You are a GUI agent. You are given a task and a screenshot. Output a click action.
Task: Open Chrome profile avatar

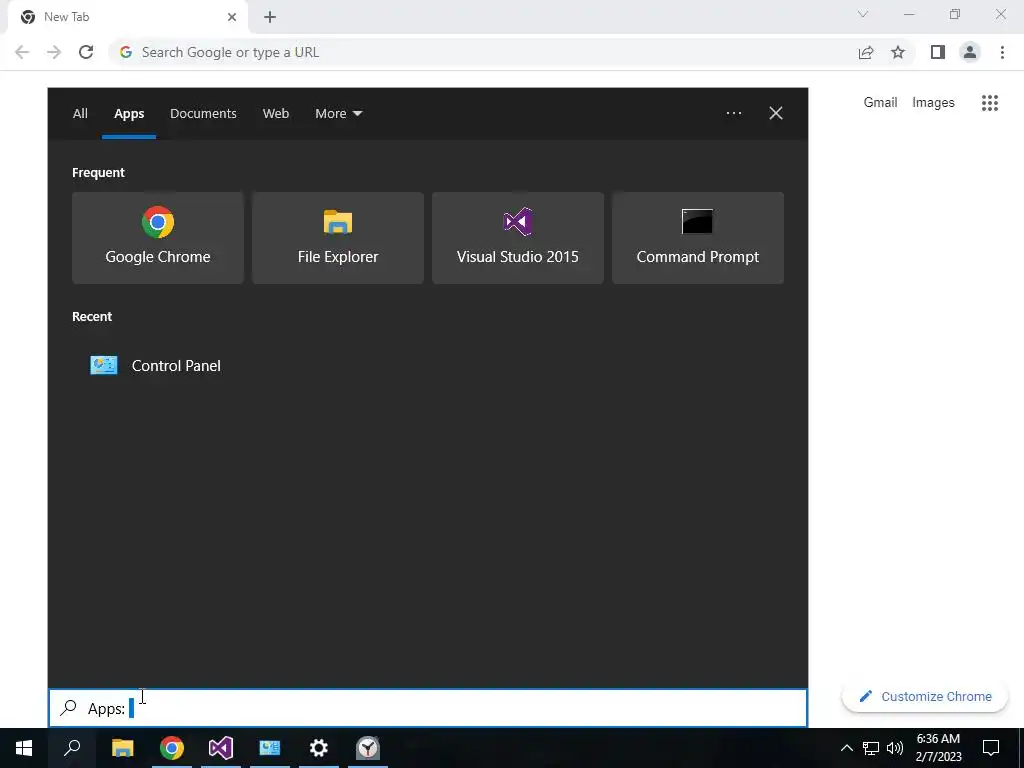click(x=970, y=52)
